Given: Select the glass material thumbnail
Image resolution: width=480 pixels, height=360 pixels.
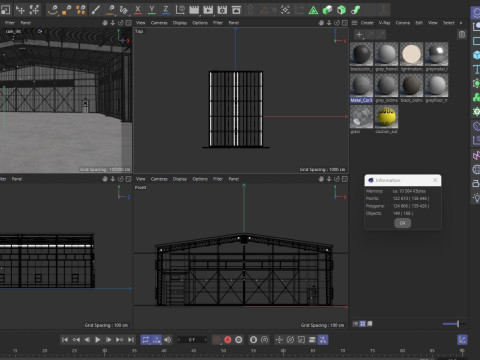Looking at the screenshot, I should [362, 117].
